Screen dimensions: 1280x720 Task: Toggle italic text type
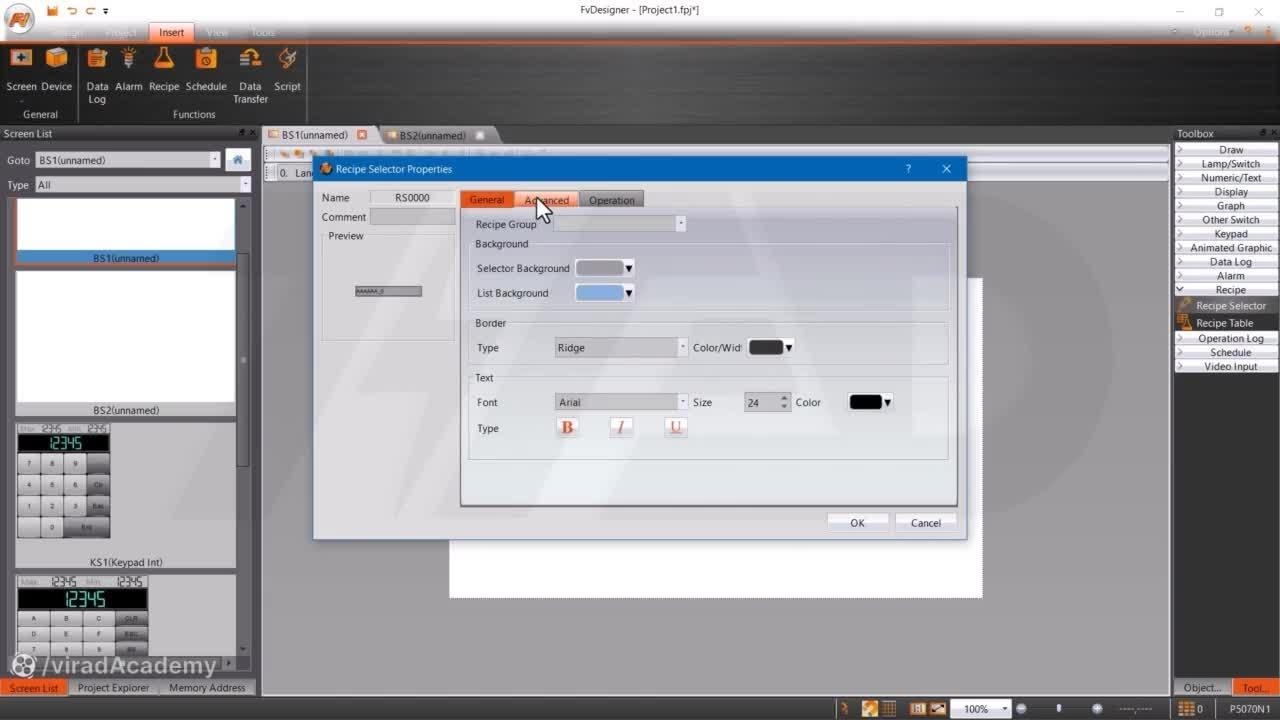tap(621, 428)
